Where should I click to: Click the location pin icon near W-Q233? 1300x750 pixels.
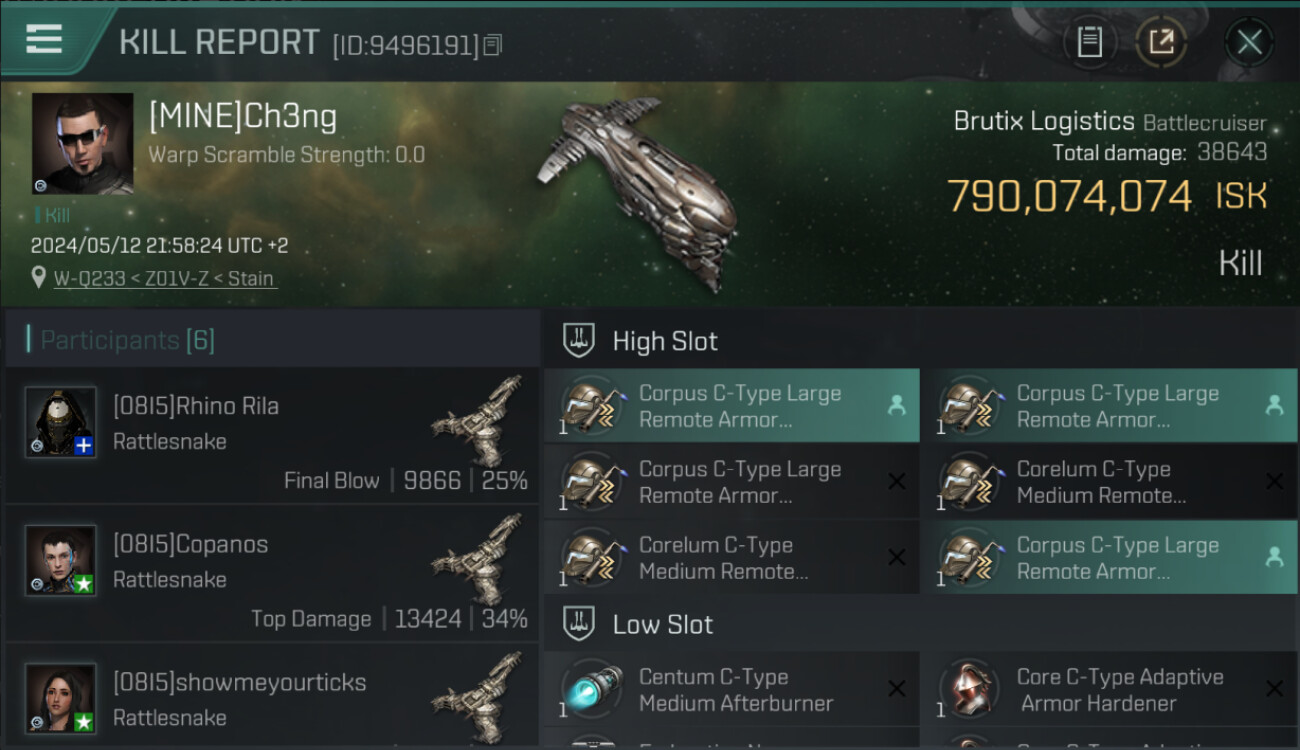click(38, 278)
